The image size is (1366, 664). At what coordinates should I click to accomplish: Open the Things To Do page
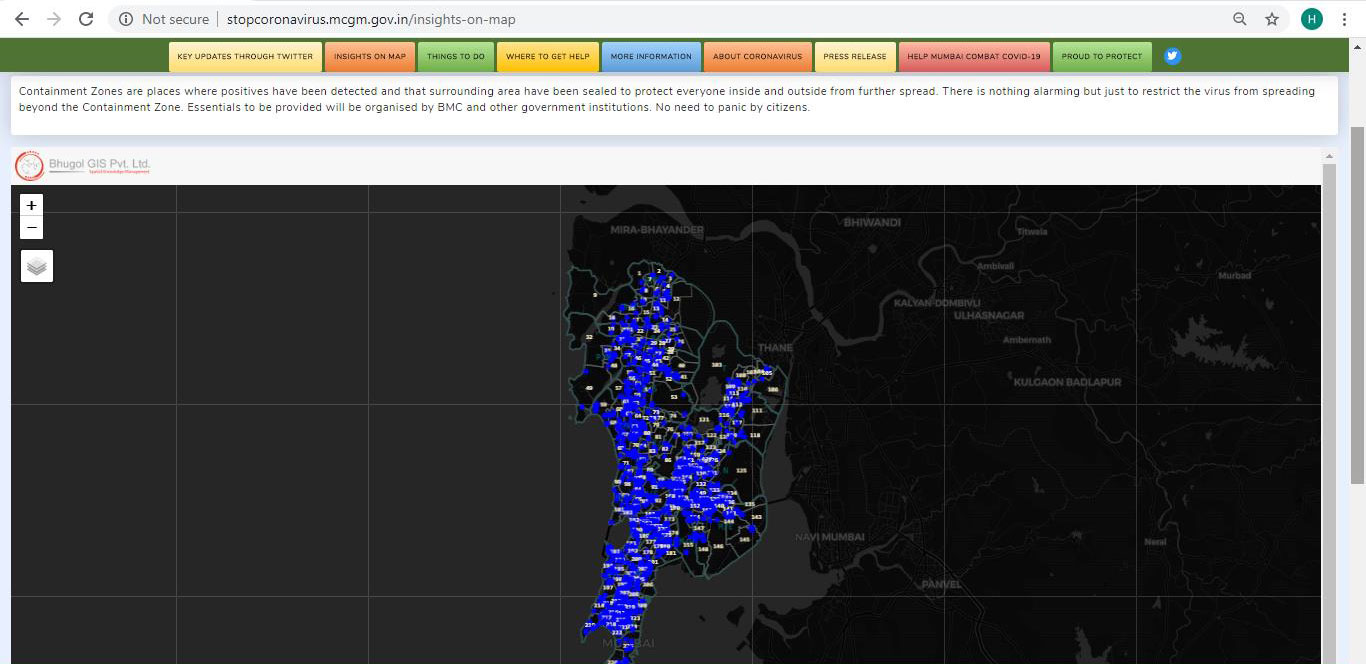point(455,56)
